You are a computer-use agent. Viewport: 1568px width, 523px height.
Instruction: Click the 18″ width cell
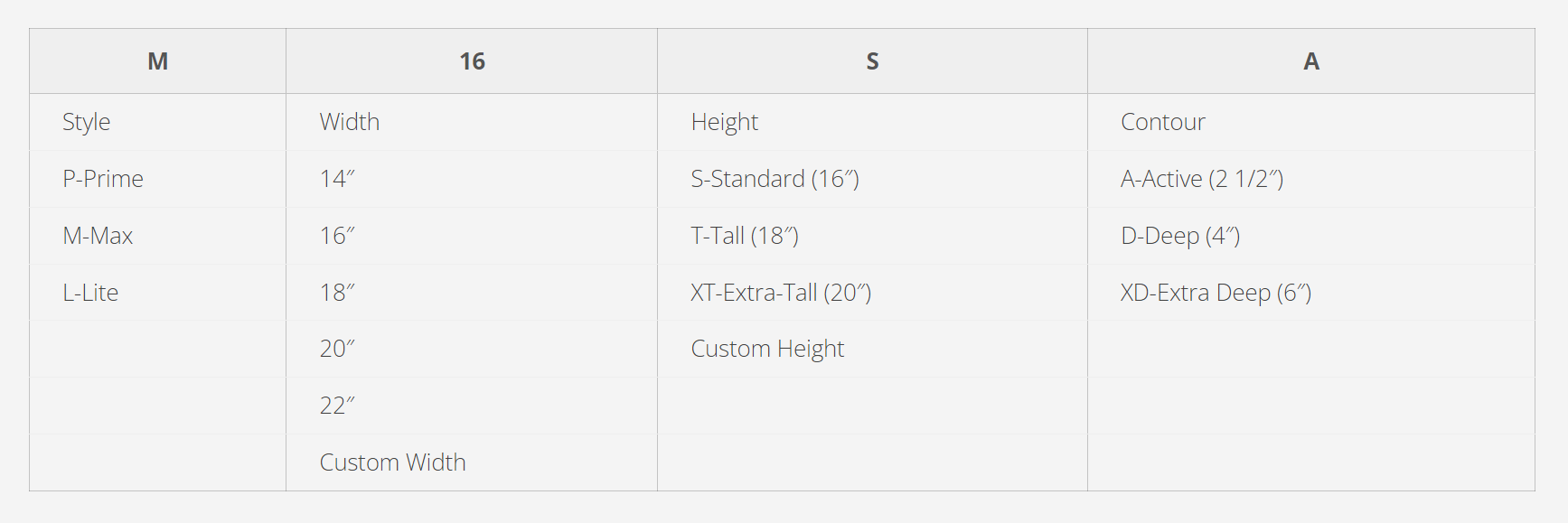click(x=337, y=293)
